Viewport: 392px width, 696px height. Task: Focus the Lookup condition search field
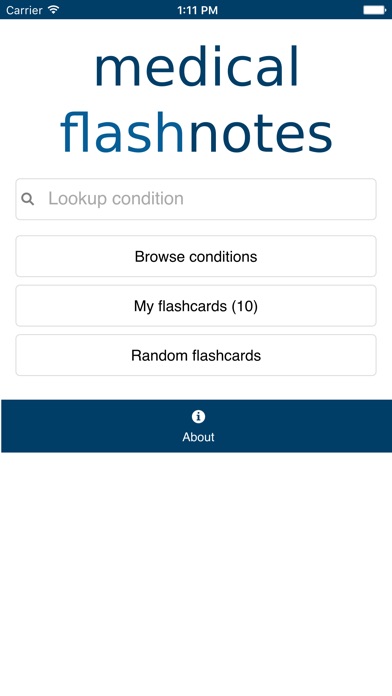coord(196,199)
